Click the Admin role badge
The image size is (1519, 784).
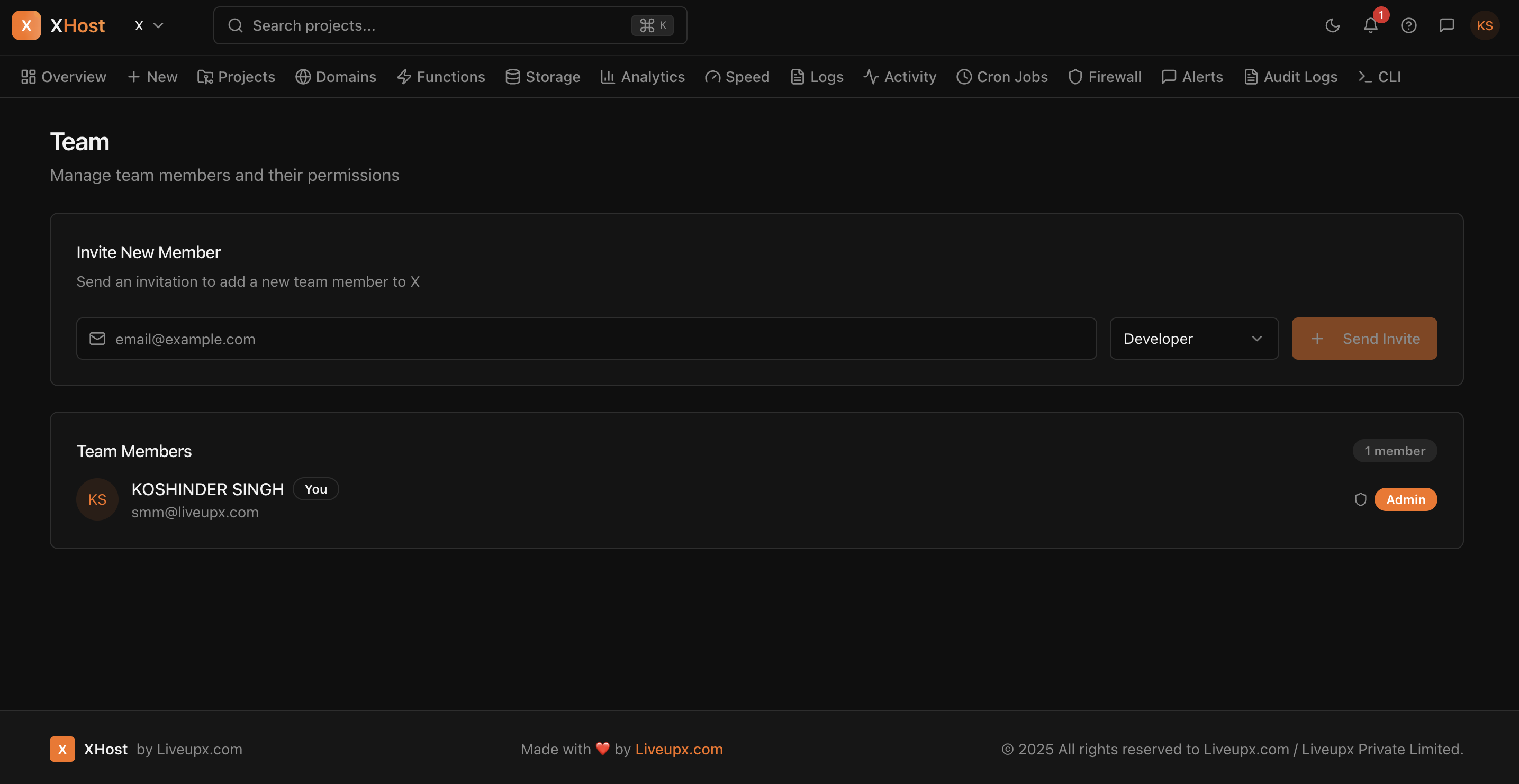click(x=1405, y=499)
